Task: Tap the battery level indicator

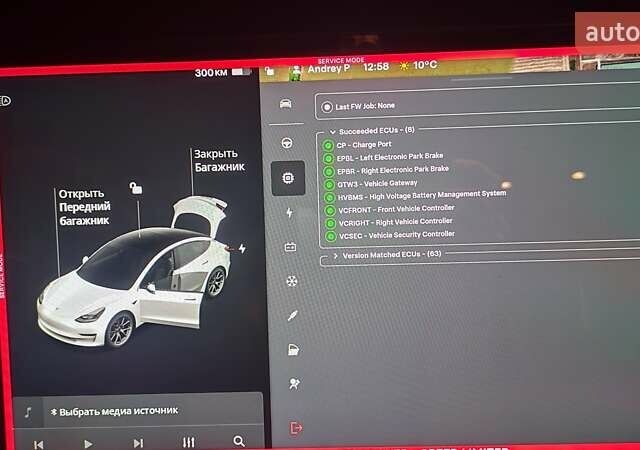Action: 241,72
